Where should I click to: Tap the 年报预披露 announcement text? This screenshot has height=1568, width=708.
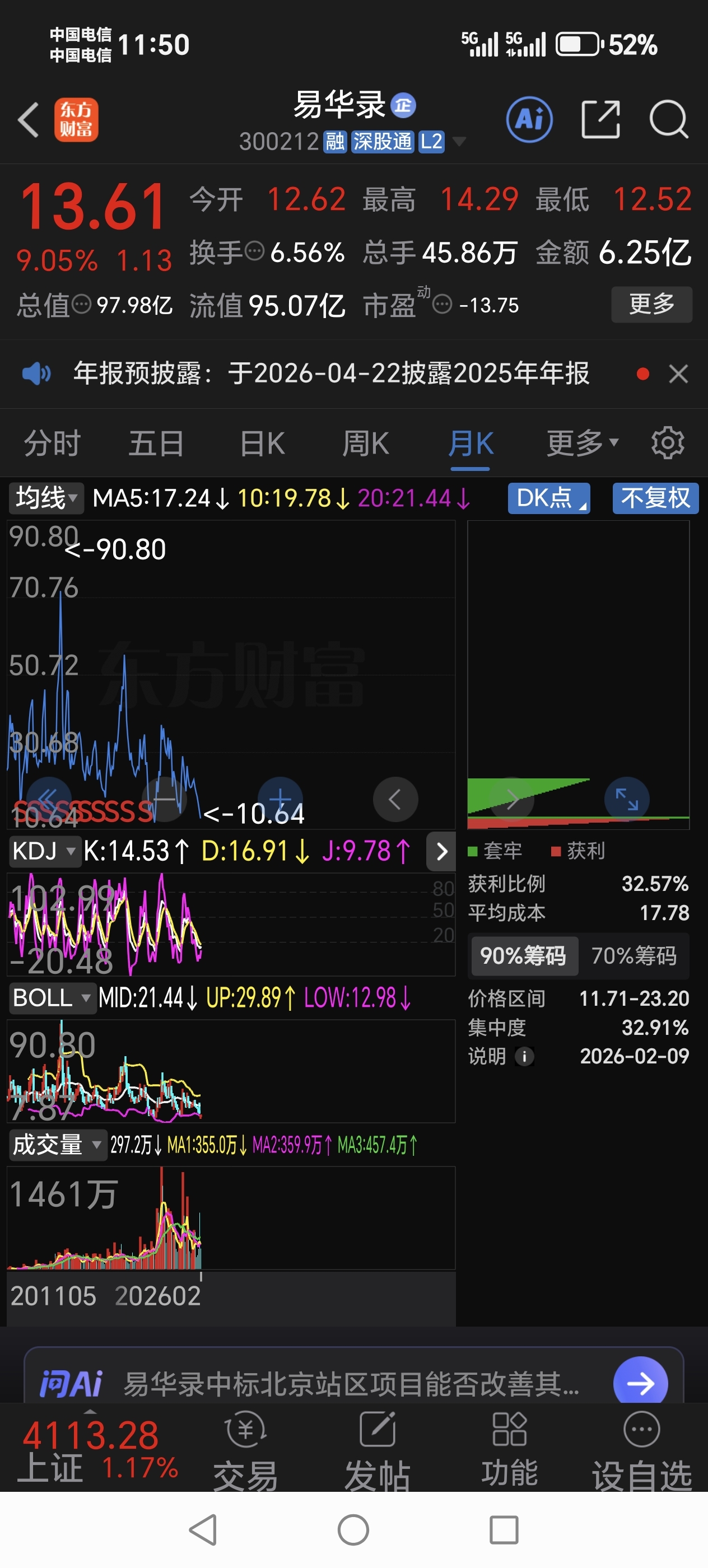(331, 373)
